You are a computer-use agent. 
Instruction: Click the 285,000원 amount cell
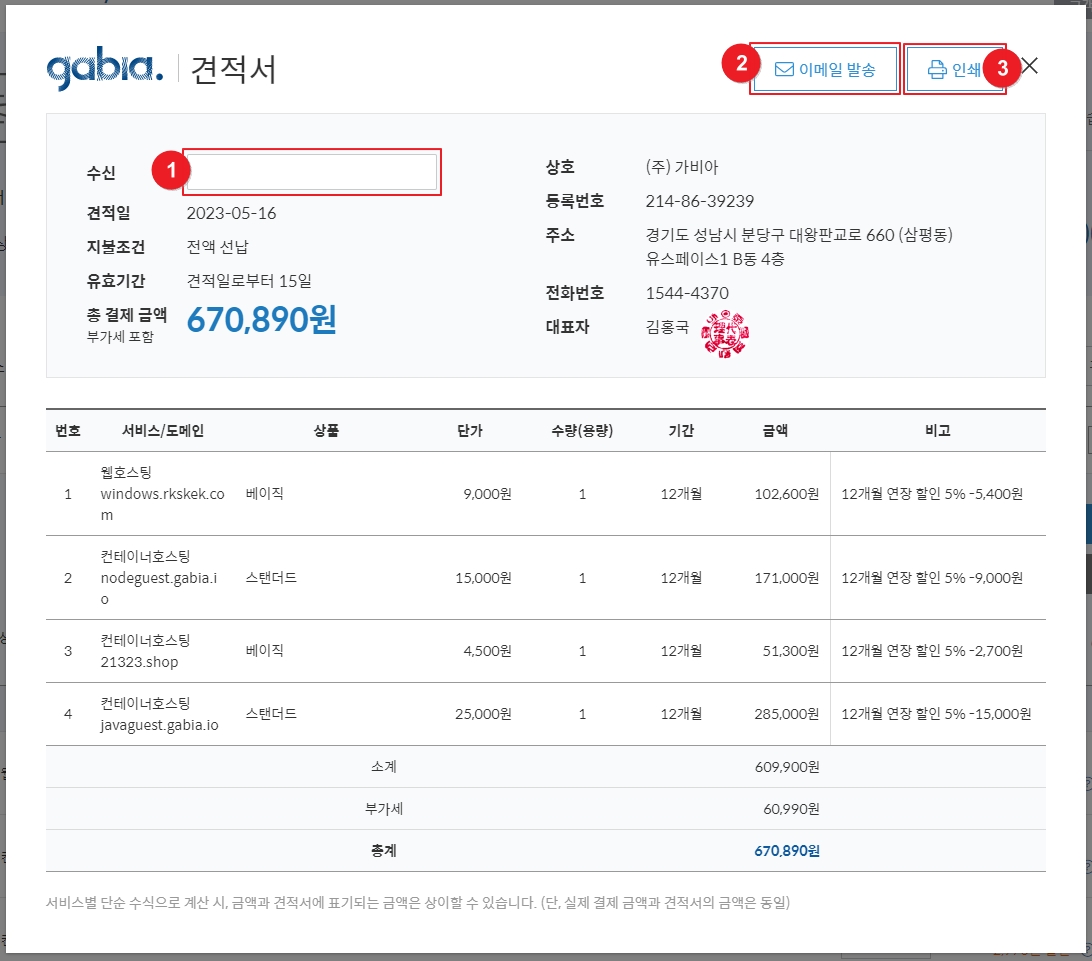pos(786,714)
